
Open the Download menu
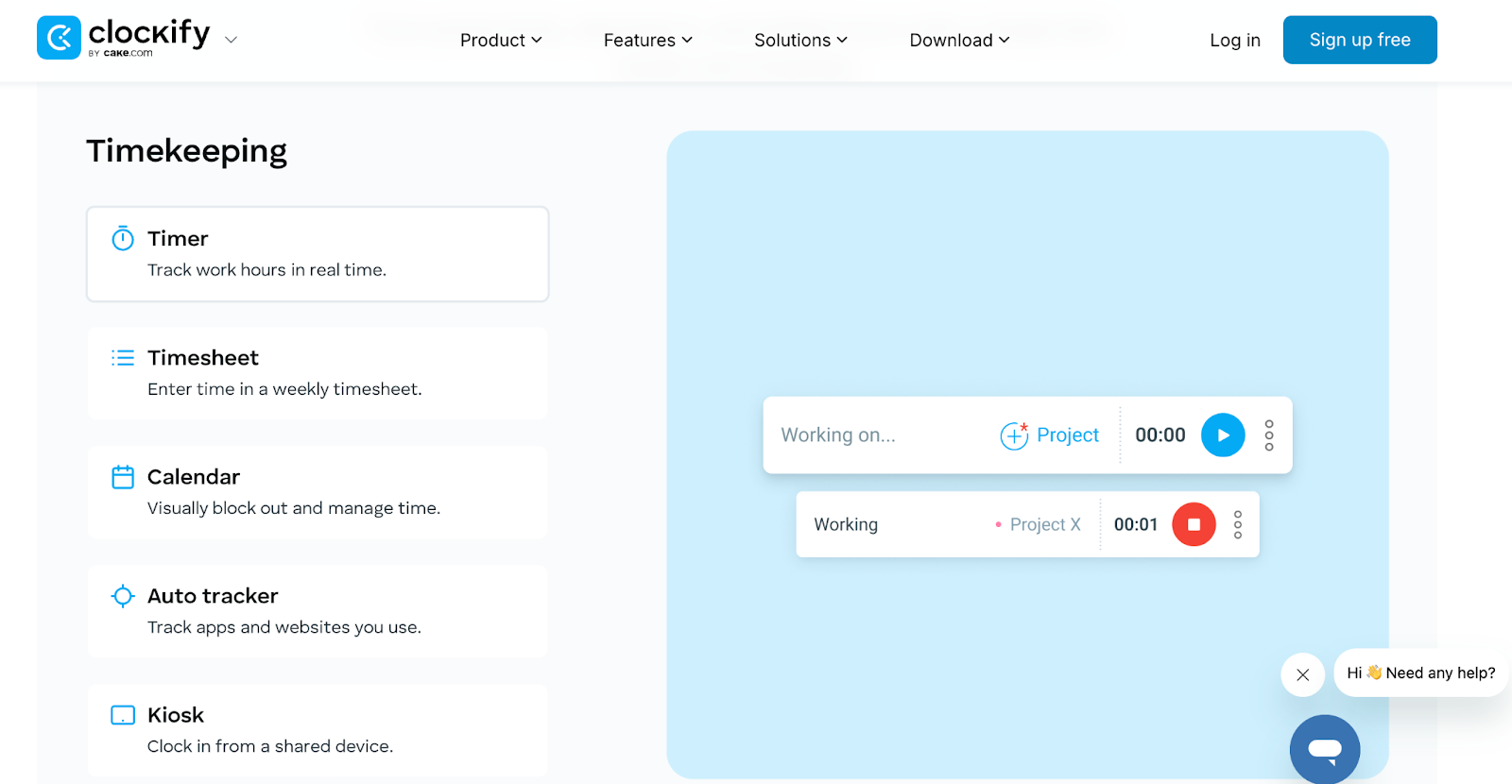click(x=958, y=40)
